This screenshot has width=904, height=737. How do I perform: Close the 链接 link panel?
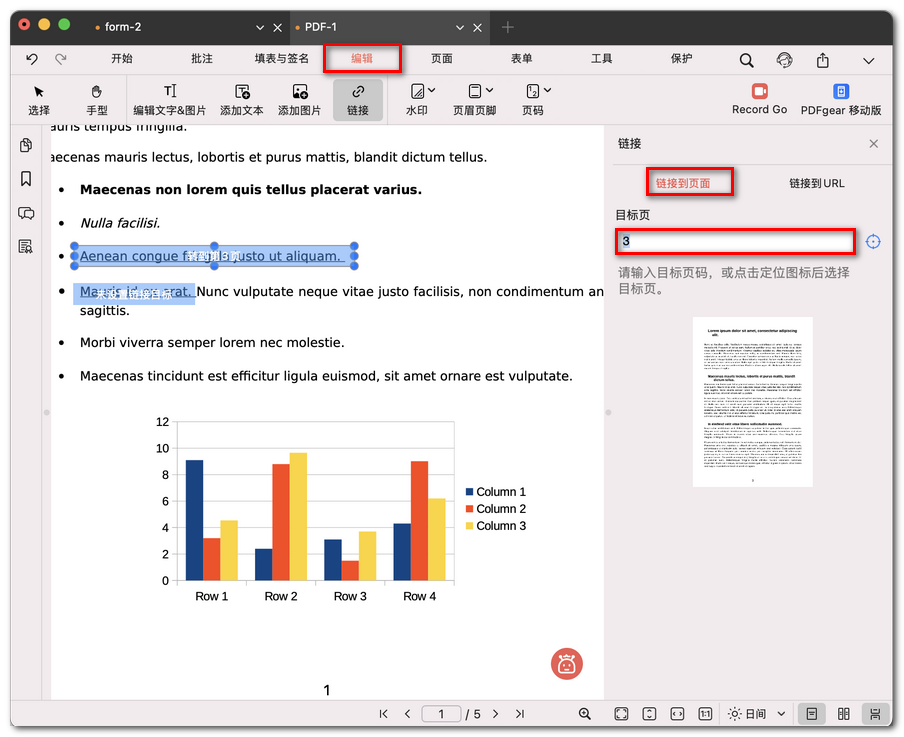point(873,144)
